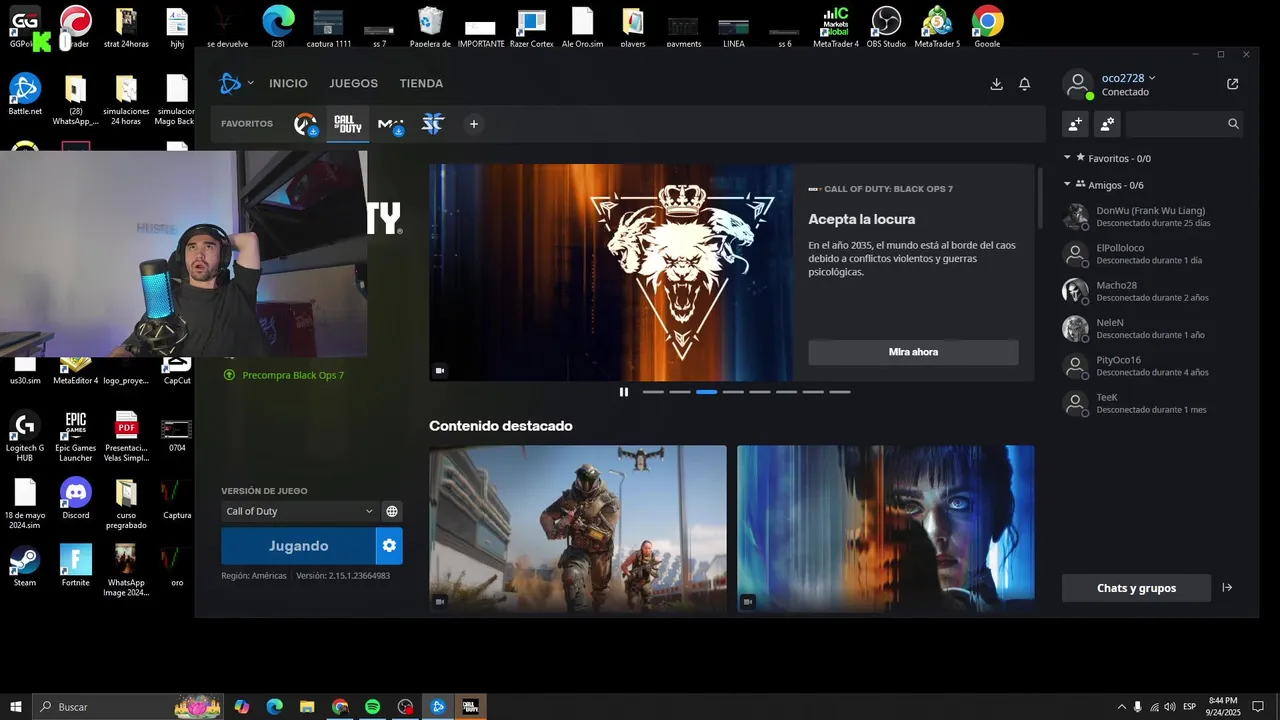Select the Modern Warfare II favorites icon
The width and height of the screenshot is (1280, 720).
(x=390, y=125)
